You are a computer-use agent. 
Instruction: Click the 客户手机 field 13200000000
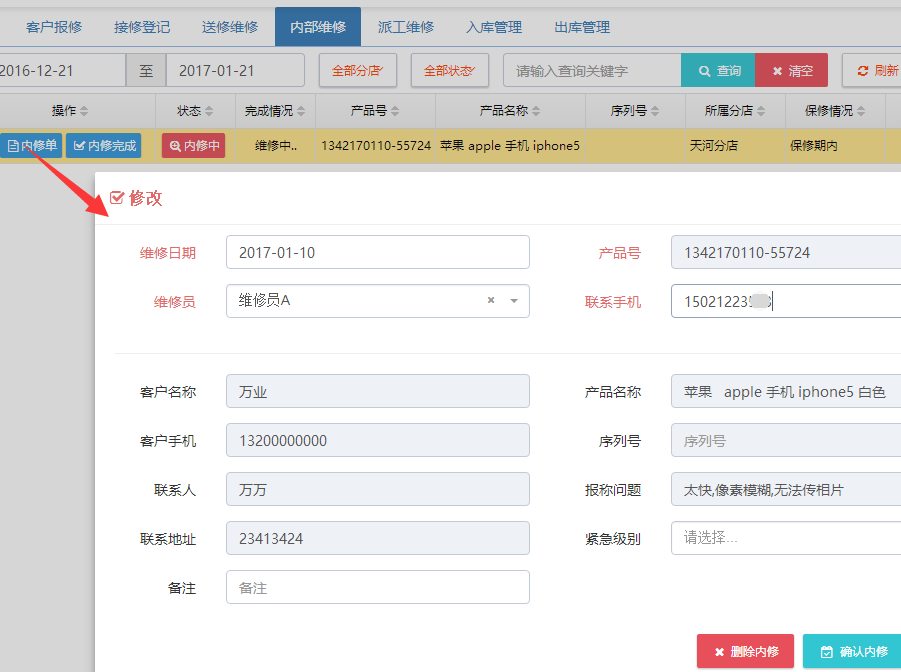(378, 440)
